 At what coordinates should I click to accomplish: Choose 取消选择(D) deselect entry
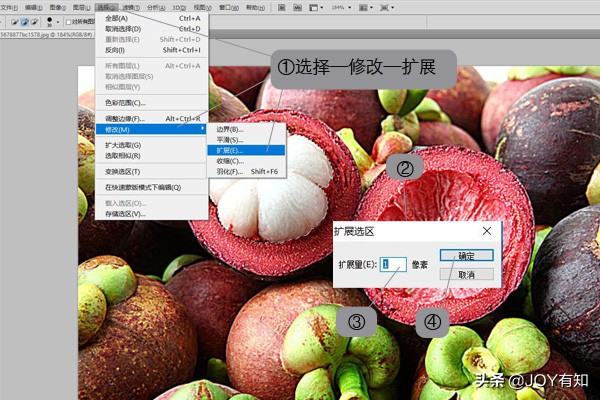[x=152, y=29]
